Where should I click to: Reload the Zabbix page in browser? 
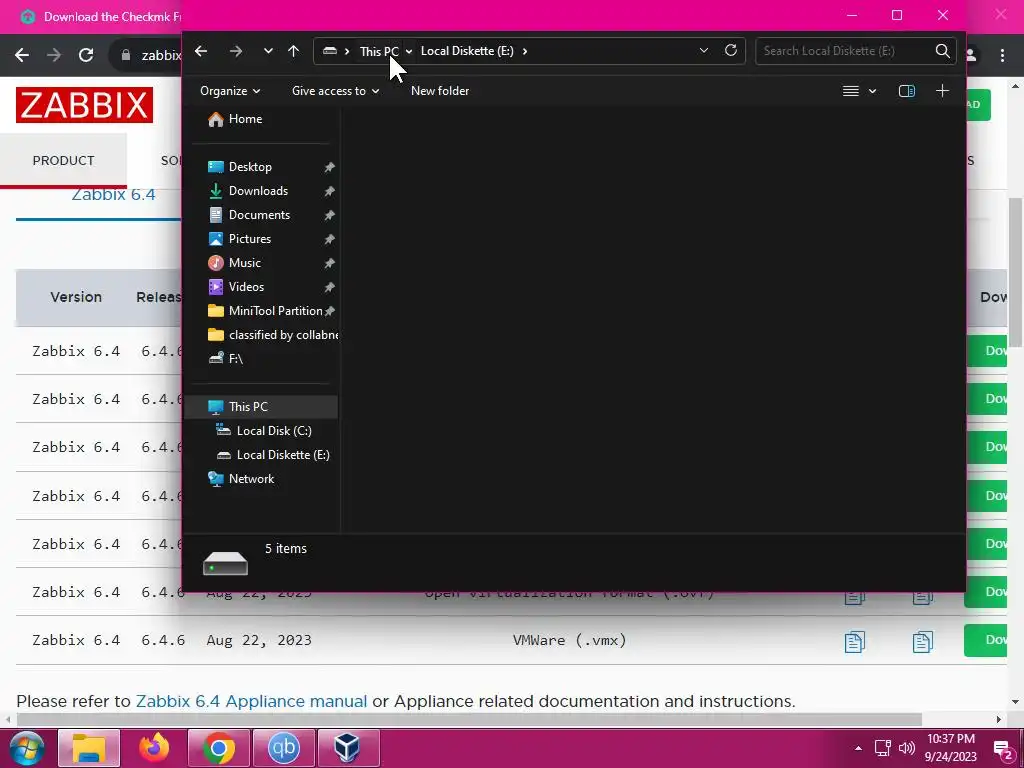[x=86, y=56]
